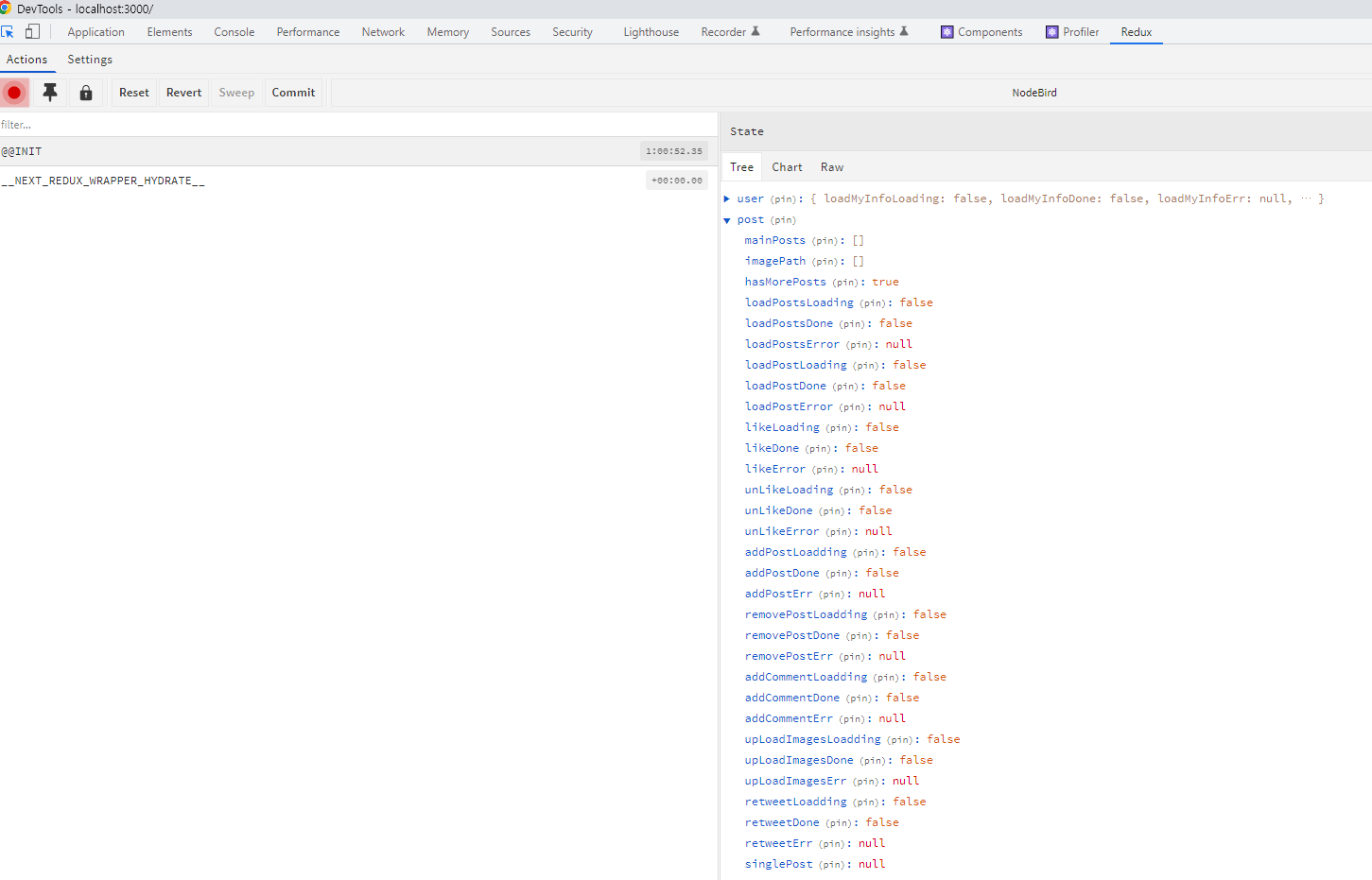This screenshot has width=1372, height=880.
Task: Click the retweetErr key
Action: [x=778, y=843]
